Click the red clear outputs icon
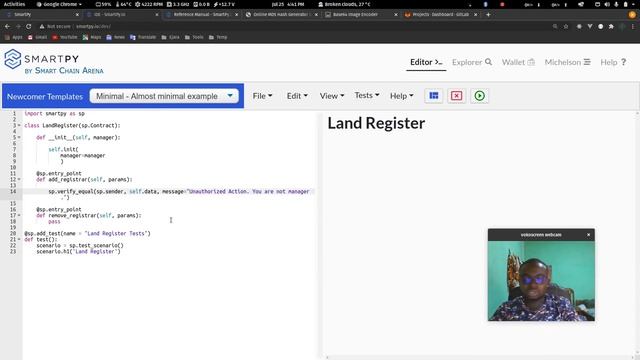This screenshot has height=360, width=640. click(x=456, y=96)
